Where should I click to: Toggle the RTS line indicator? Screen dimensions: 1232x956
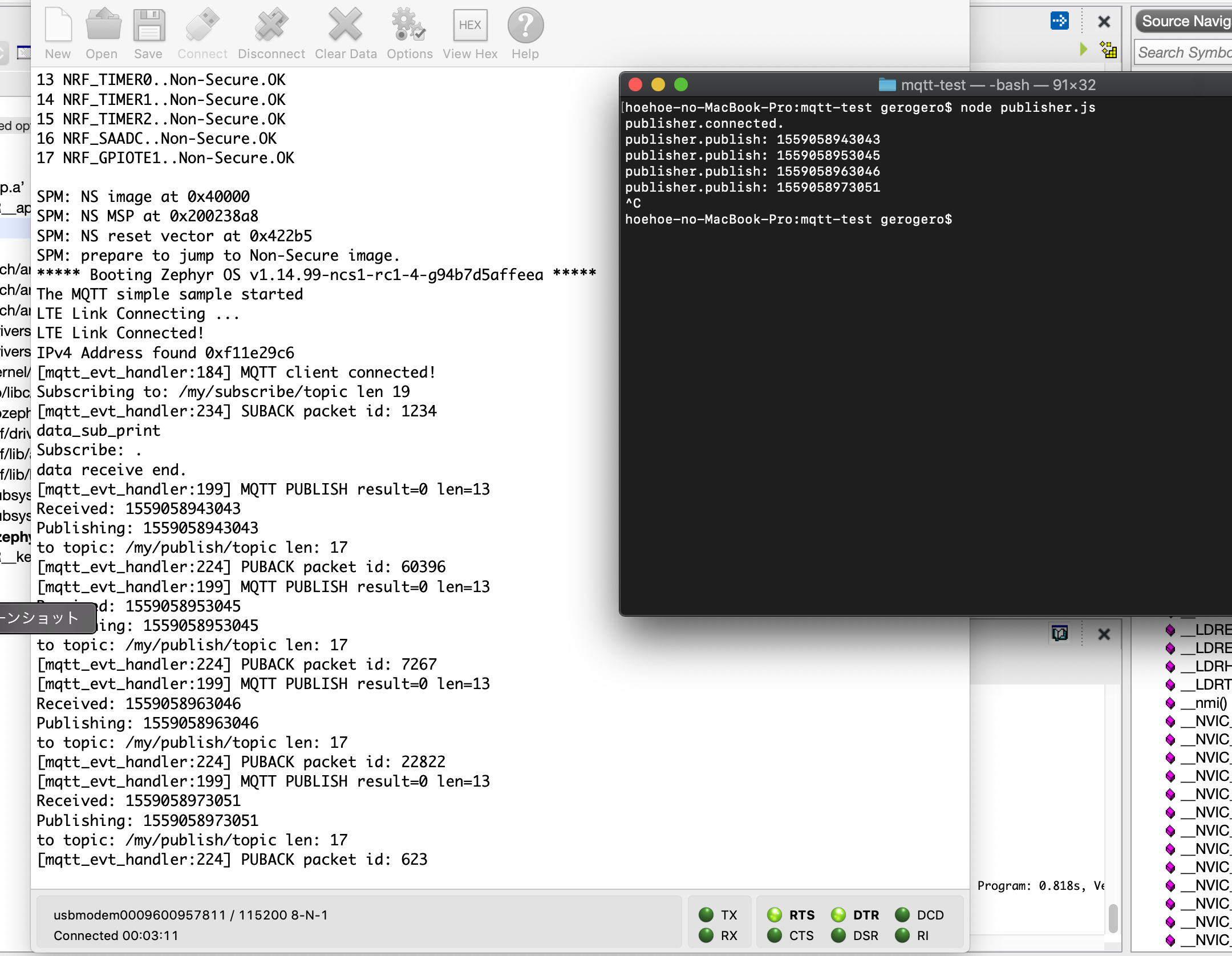point(775,915)
